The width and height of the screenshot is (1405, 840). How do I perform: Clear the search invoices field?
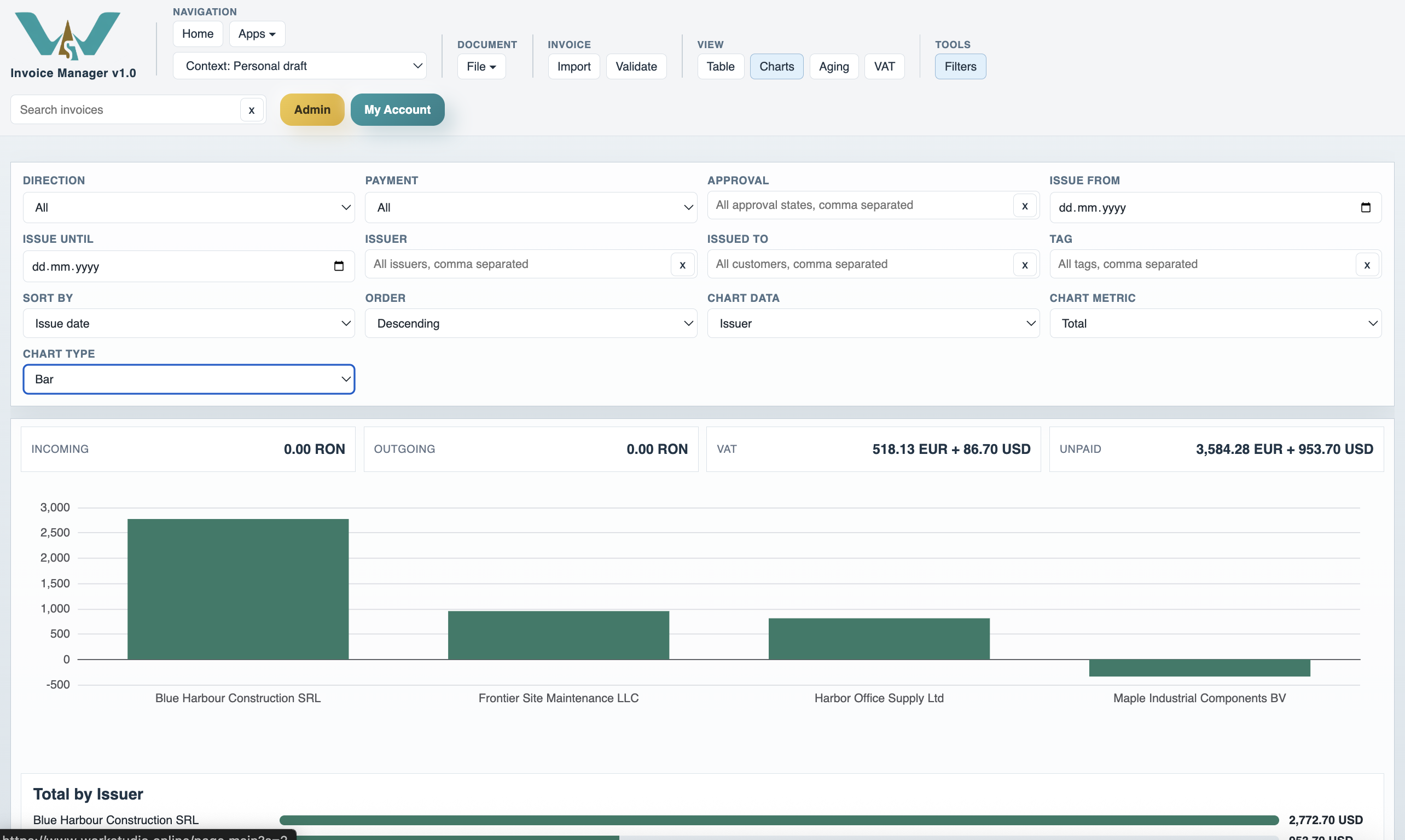[252, 110]
